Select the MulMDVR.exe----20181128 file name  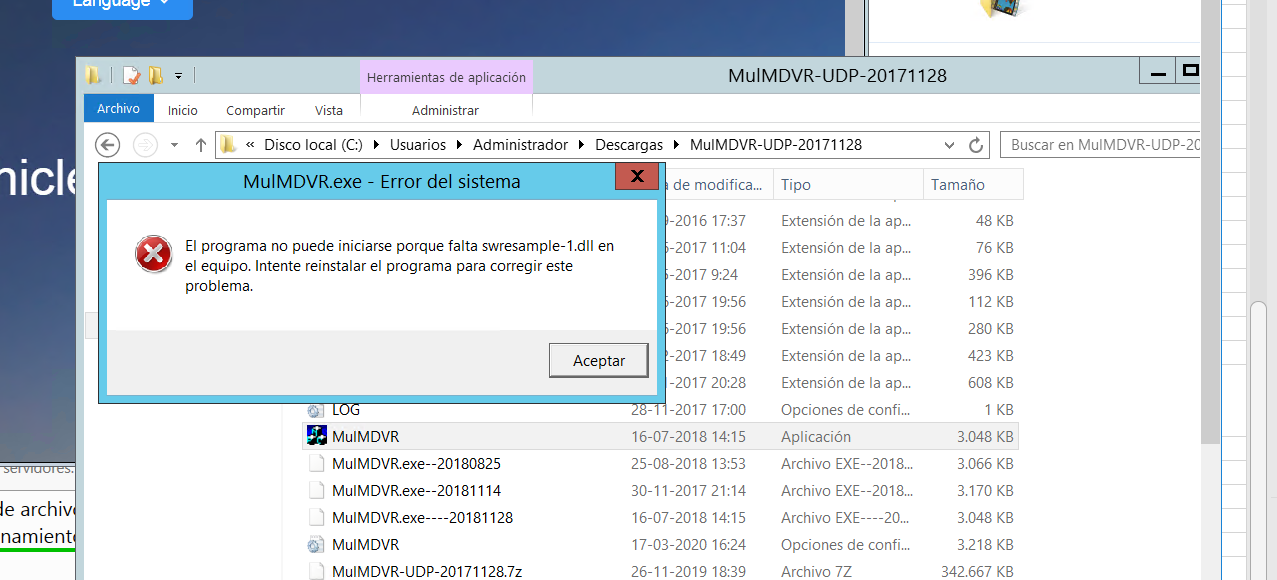pyautogui.click(x=422, y=518)
